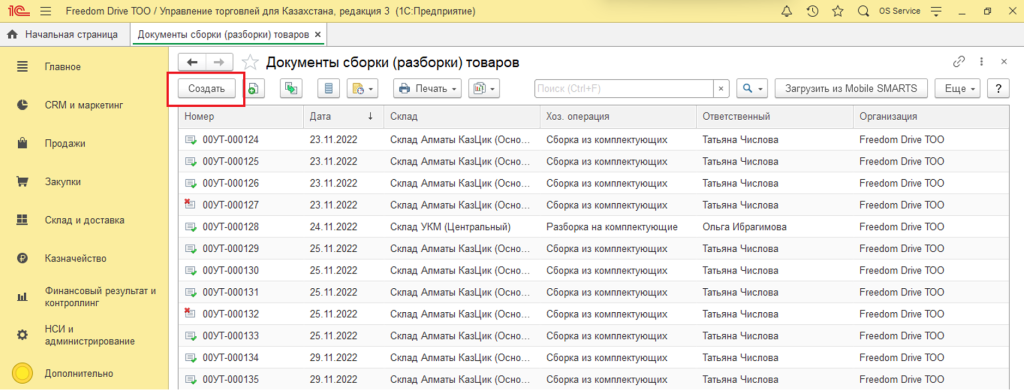This screenshot has width=1024, height=390.
Task: Click the magnifier search icon in title bar
Action: [863, 11]
